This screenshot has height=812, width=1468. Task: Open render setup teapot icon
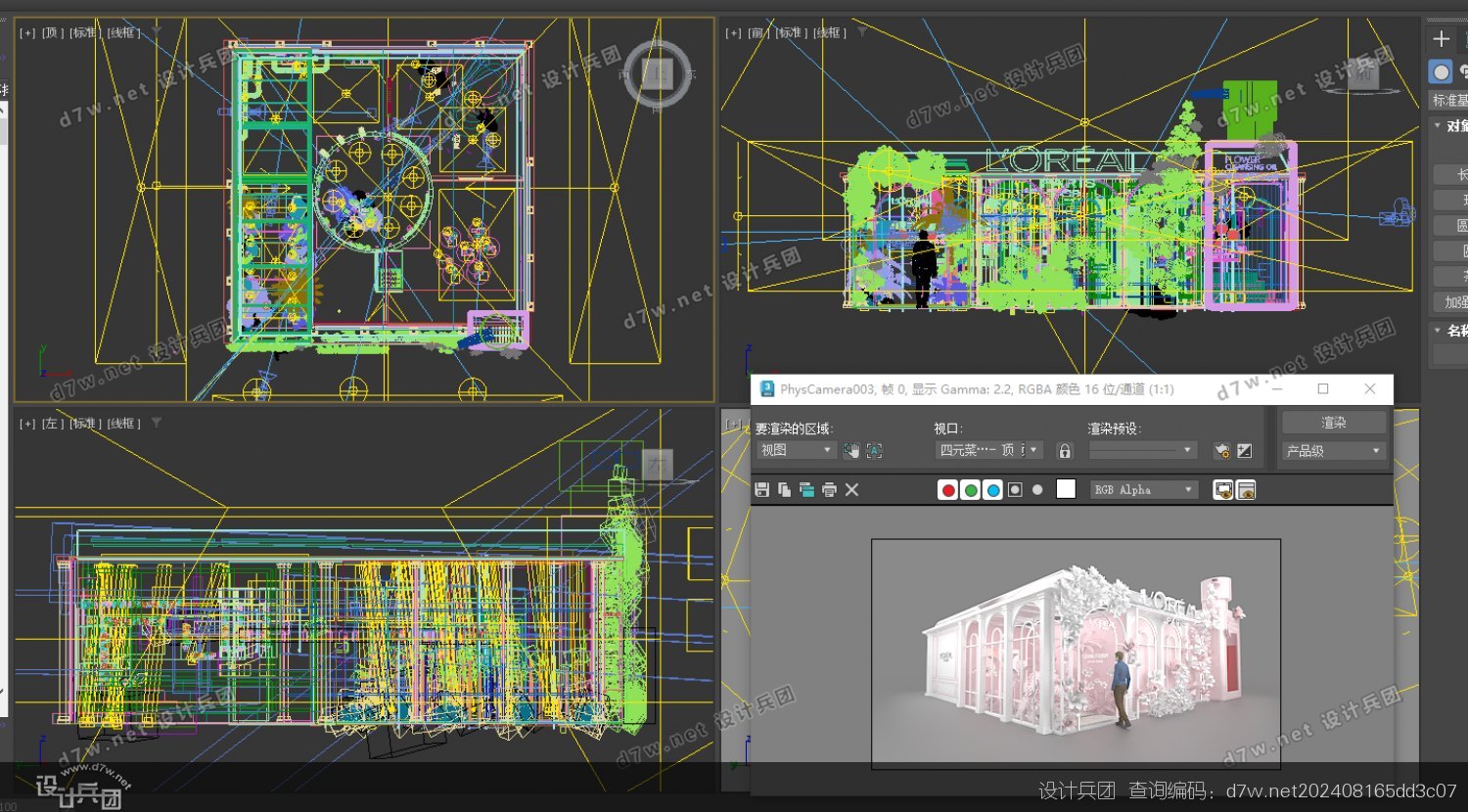1221,450
